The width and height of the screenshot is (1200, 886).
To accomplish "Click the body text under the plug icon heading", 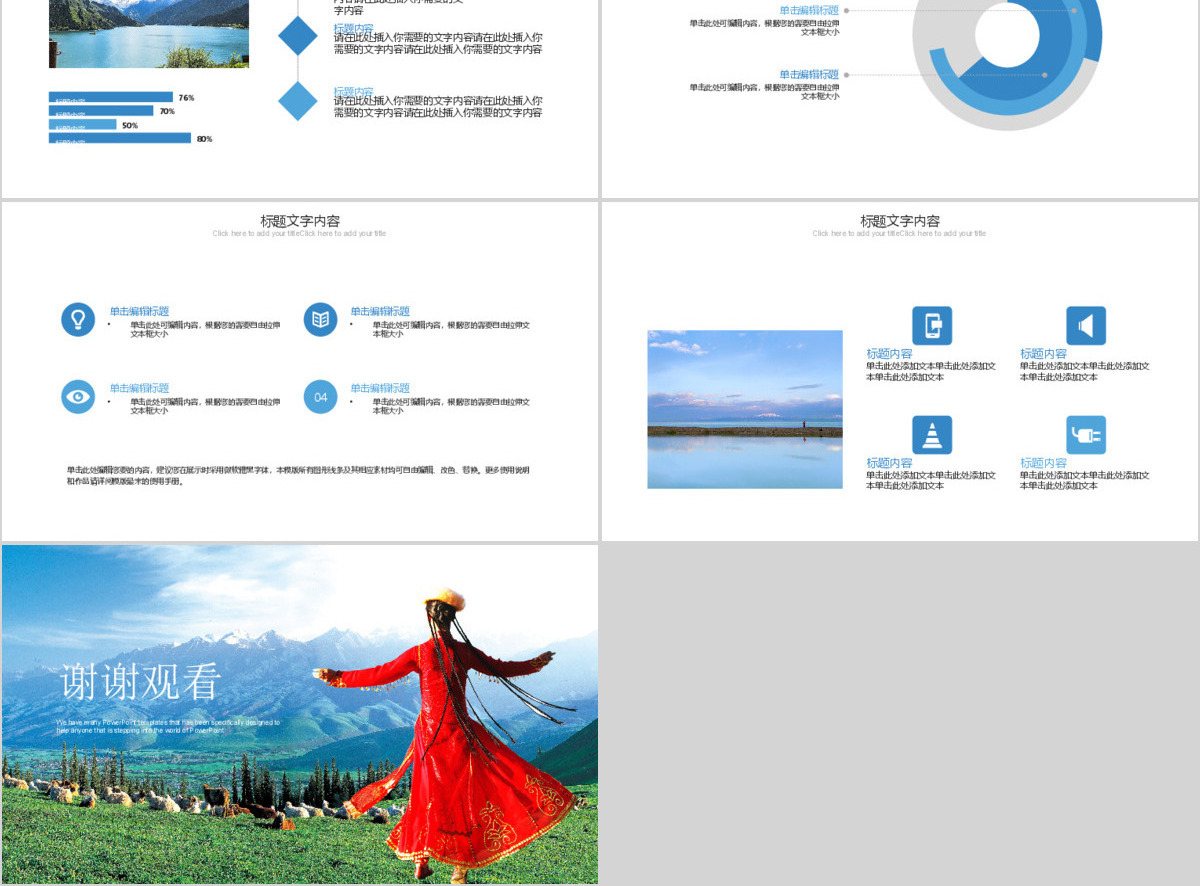I will coord(1085,481).
